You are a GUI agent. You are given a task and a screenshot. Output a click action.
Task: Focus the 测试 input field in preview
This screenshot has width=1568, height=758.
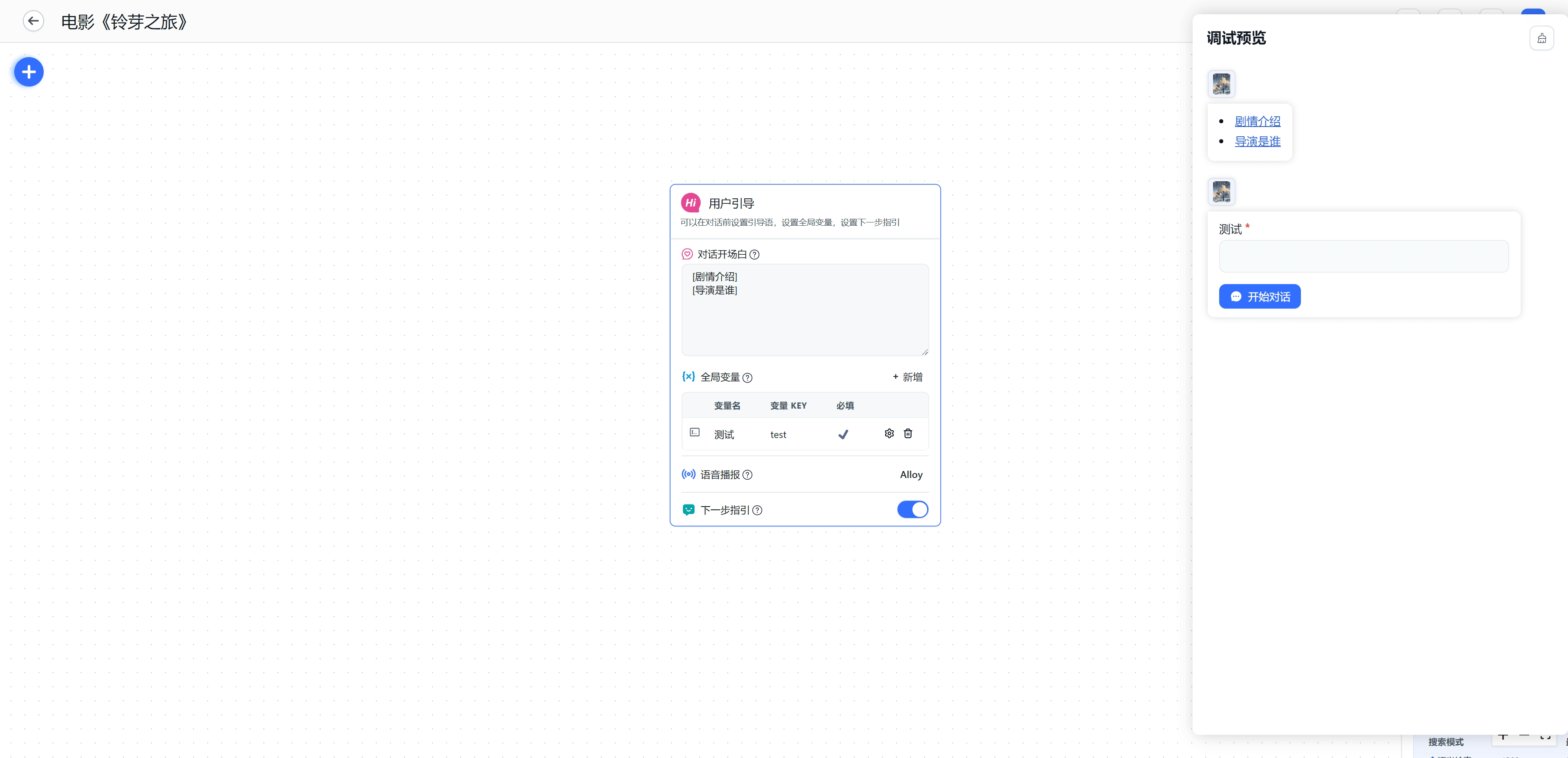(x=1363, y=257)
